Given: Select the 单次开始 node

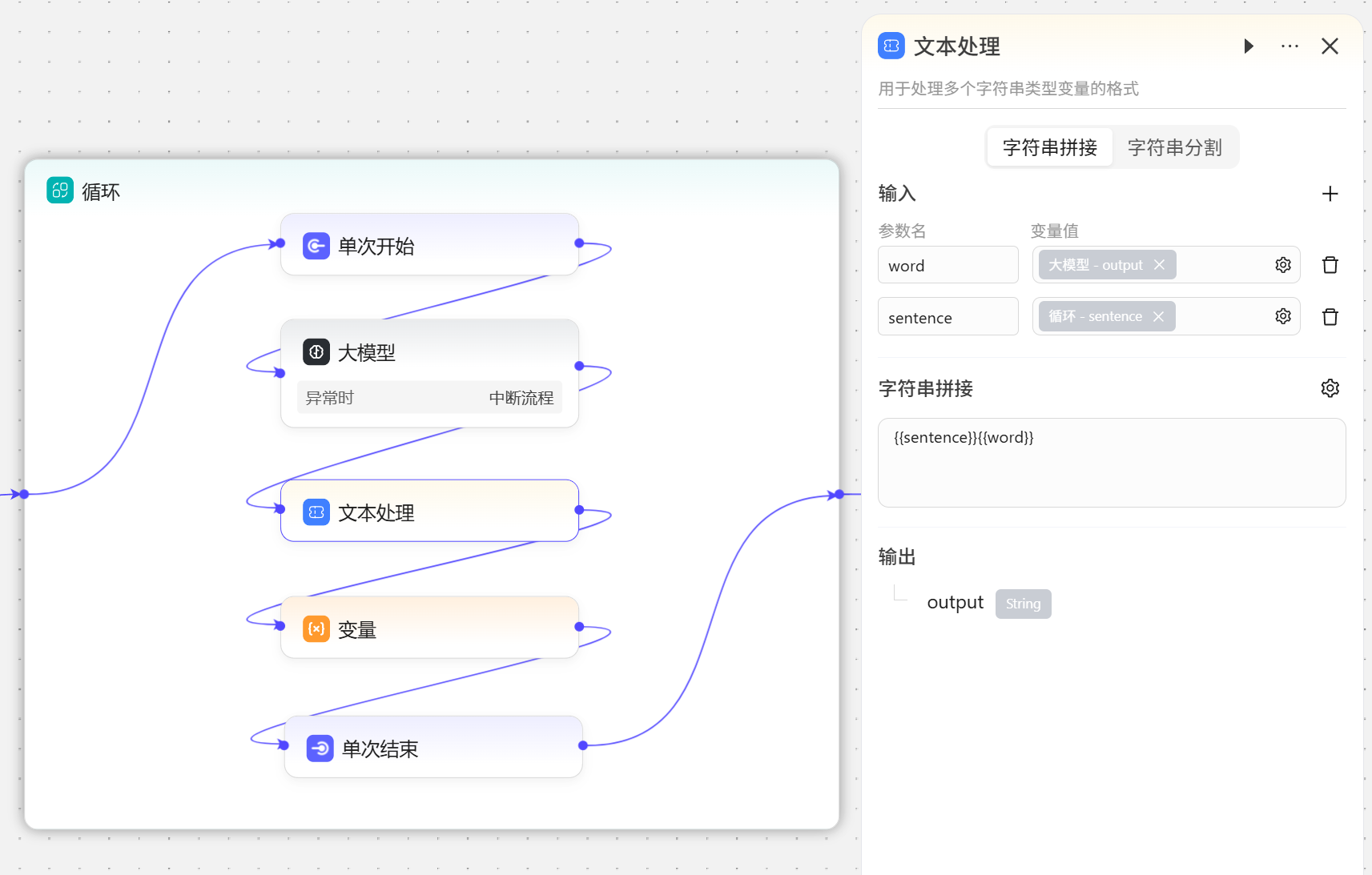Looking at the screenshot, I should tap(429, 246).
